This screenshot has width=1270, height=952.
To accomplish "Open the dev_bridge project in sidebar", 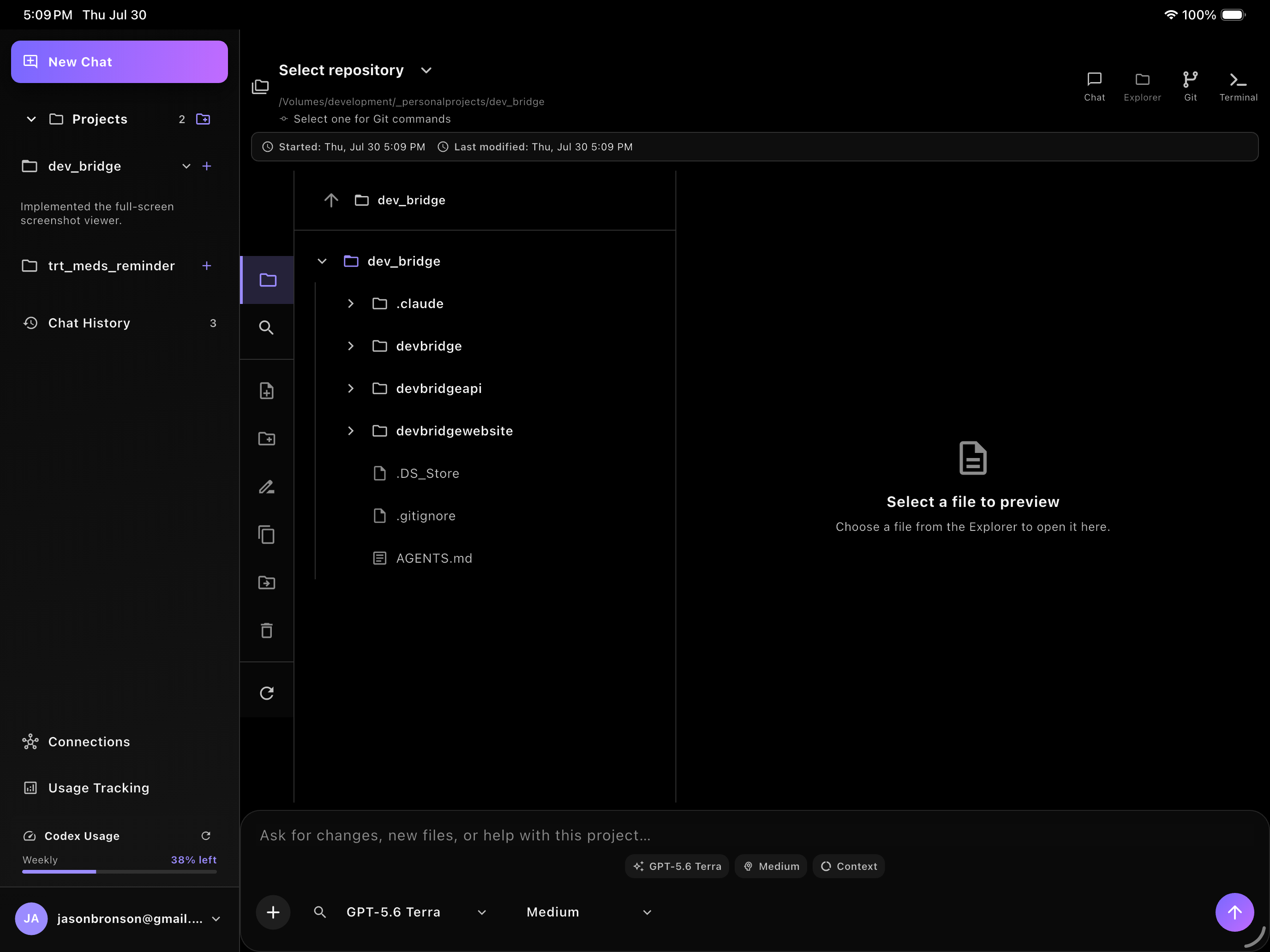I will pyautogui.click(x=84, y=167).
